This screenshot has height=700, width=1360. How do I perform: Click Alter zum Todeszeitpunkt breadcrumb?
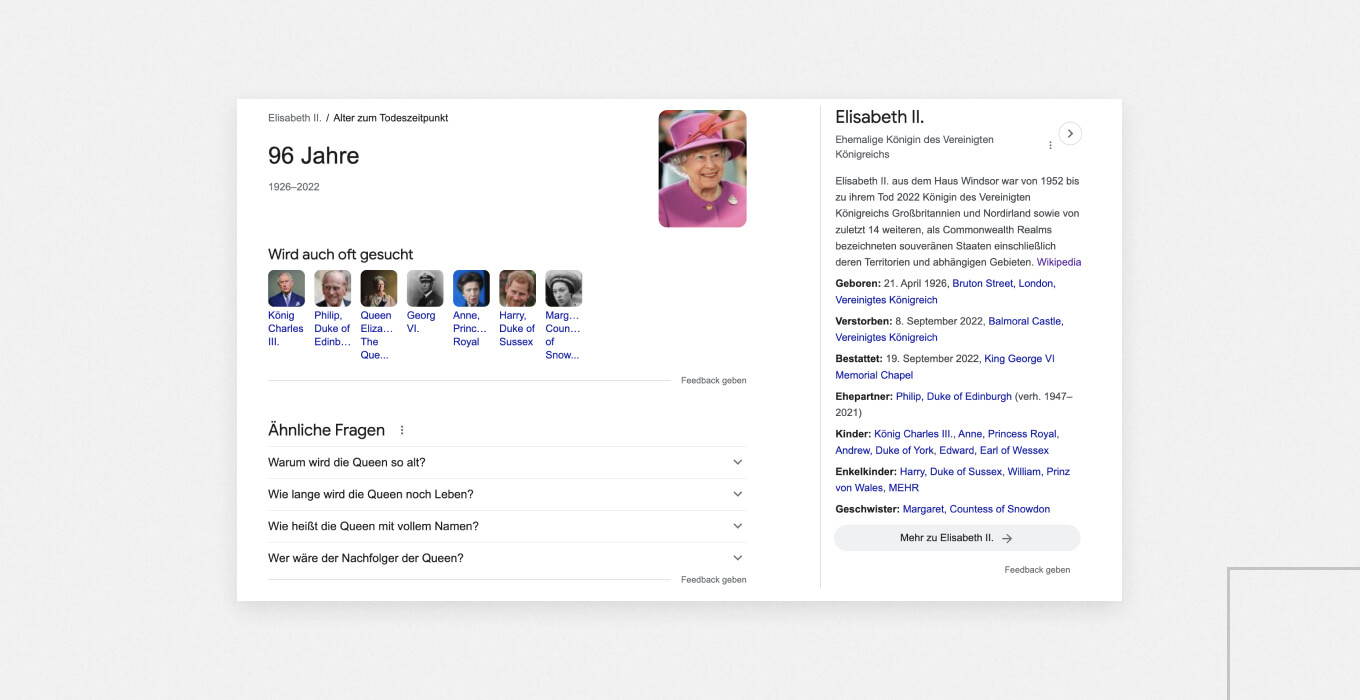click(x=391, y=118)
